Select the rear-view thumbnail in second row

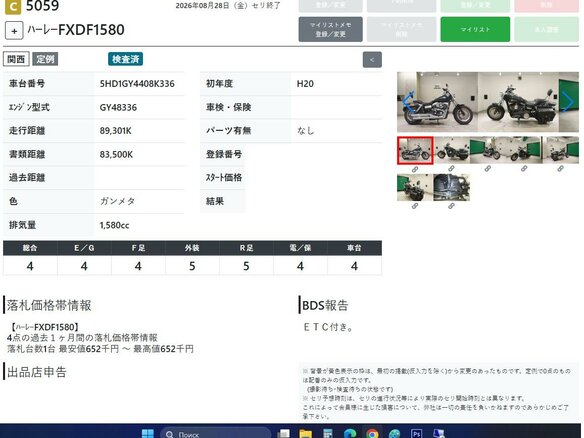pyautogui.click(x=415, y=187)
